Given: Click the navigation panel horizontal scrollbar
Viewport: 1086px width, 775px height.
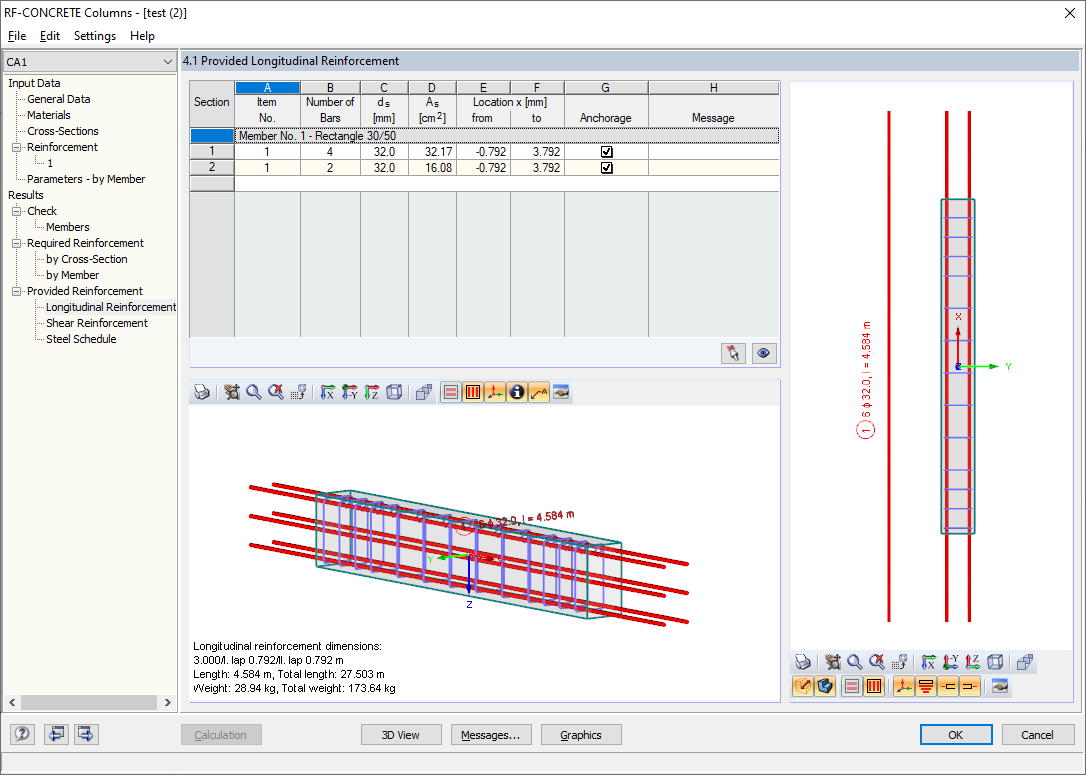Looking at the screenshot, I should coord(88,702).
